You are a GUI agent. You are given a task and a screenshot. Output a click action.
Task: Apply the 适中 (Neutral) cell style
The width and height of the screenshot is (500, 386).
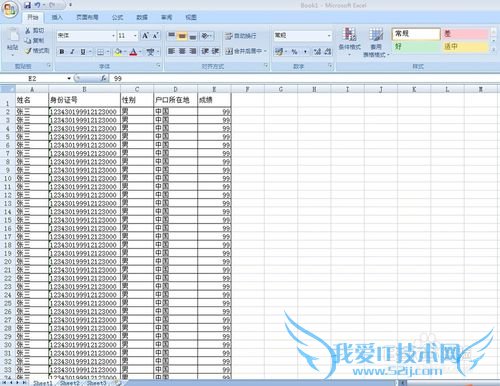465,46
